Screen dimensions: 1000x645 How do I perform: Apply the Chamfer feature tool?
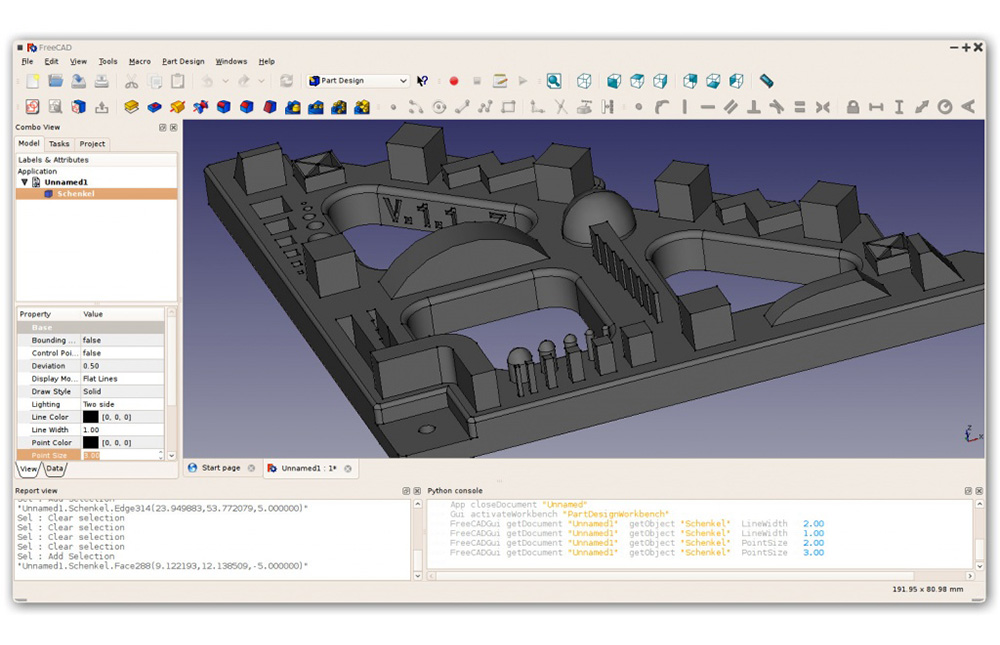pos(247,107)
